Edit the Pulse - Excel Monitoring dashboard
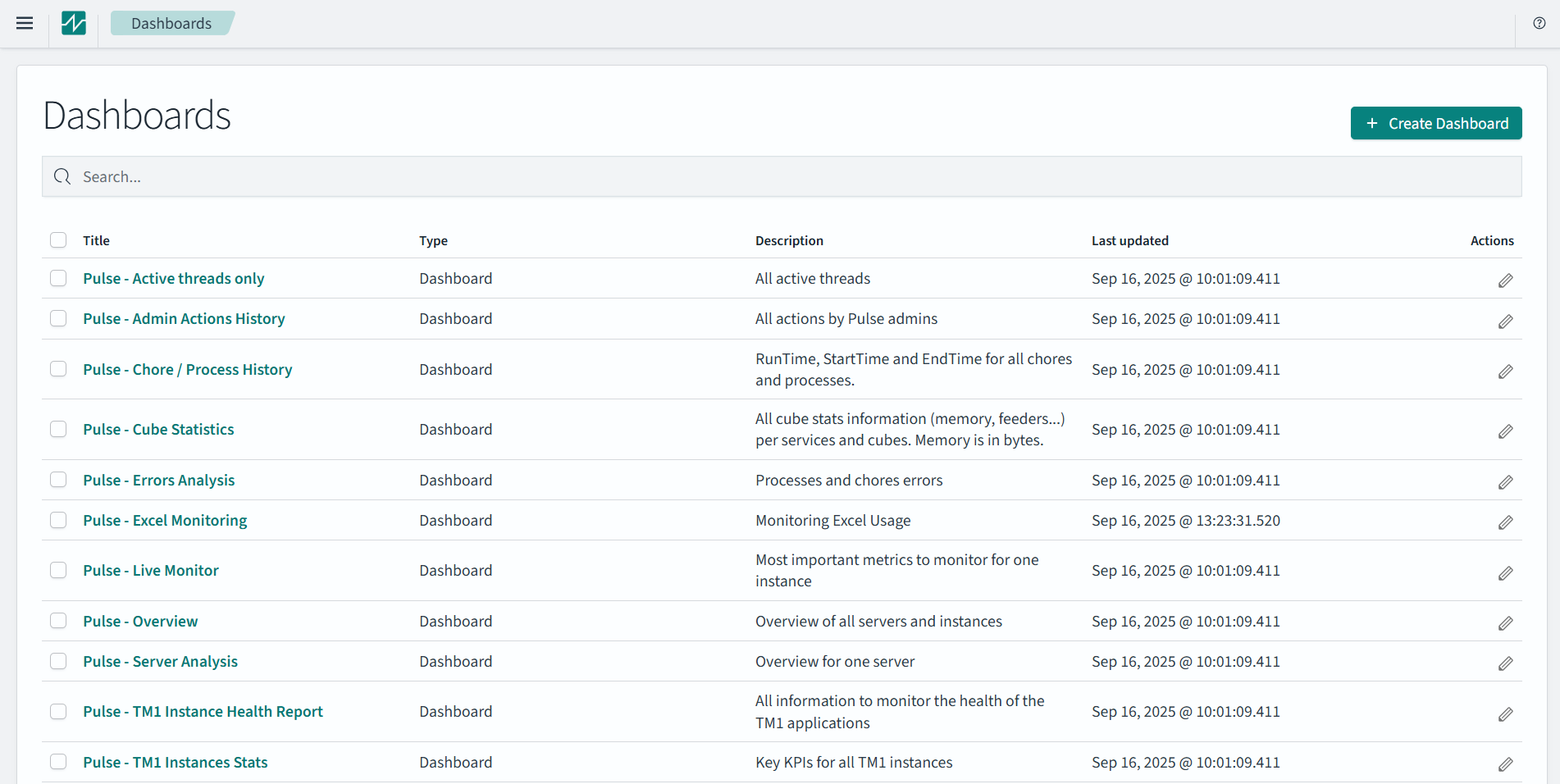 [x=1505, y=522]
